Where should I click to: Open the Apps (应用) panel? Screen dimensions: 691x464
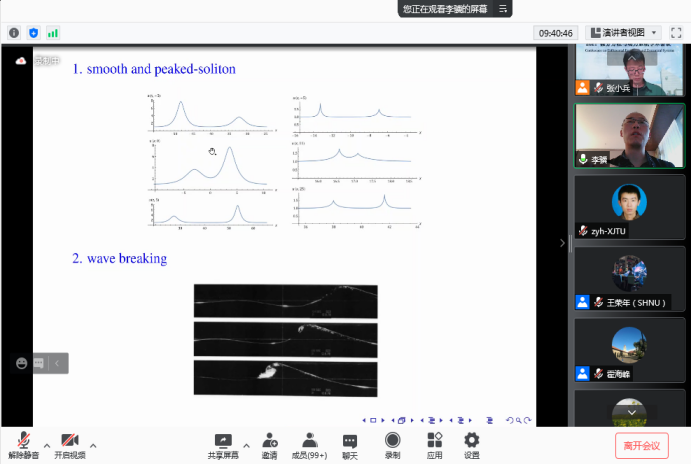tap(434, 444)
